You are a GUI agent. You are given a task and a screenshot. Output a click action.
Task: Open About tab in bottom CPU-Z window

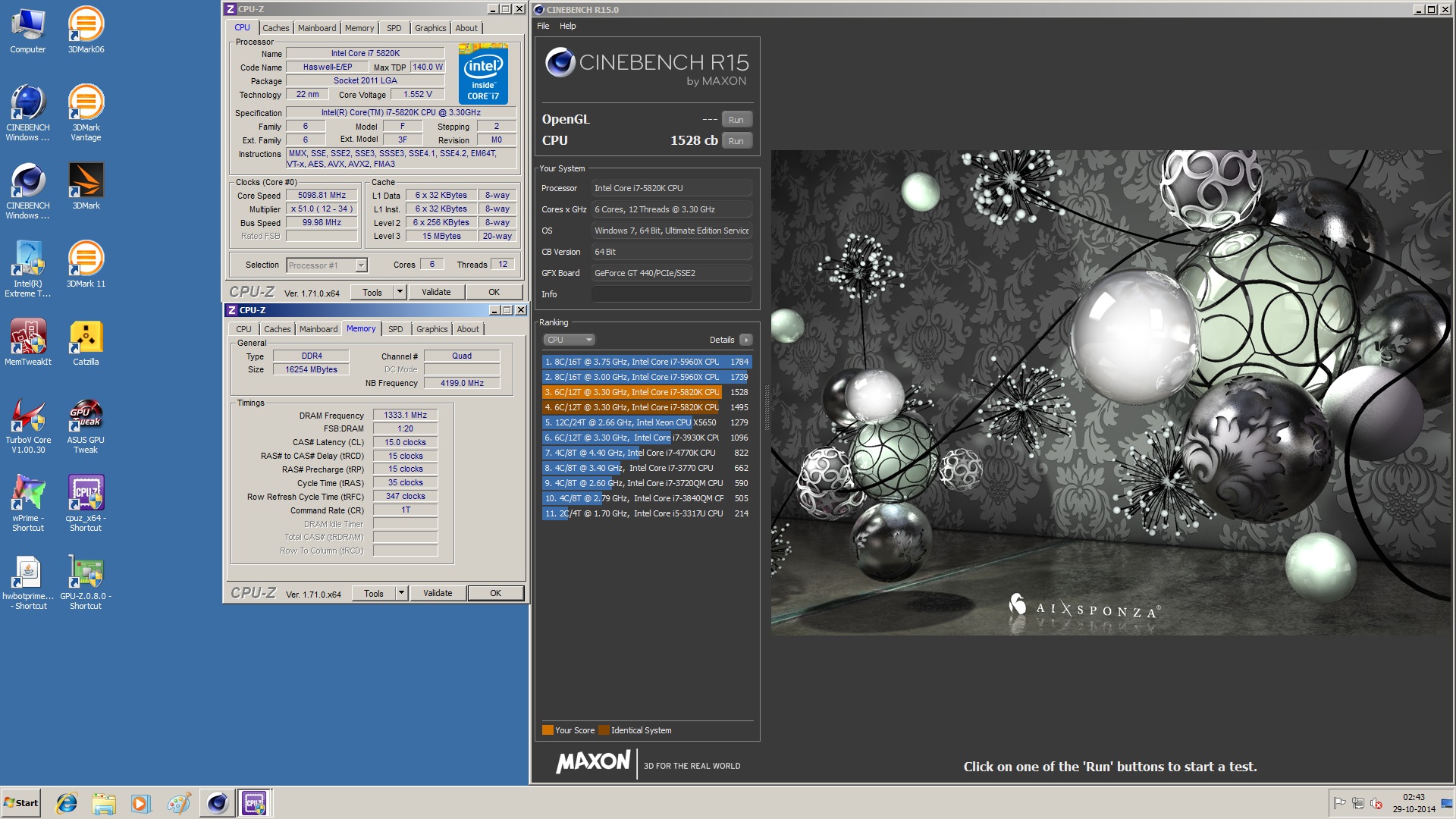click(x=468, y=329)
